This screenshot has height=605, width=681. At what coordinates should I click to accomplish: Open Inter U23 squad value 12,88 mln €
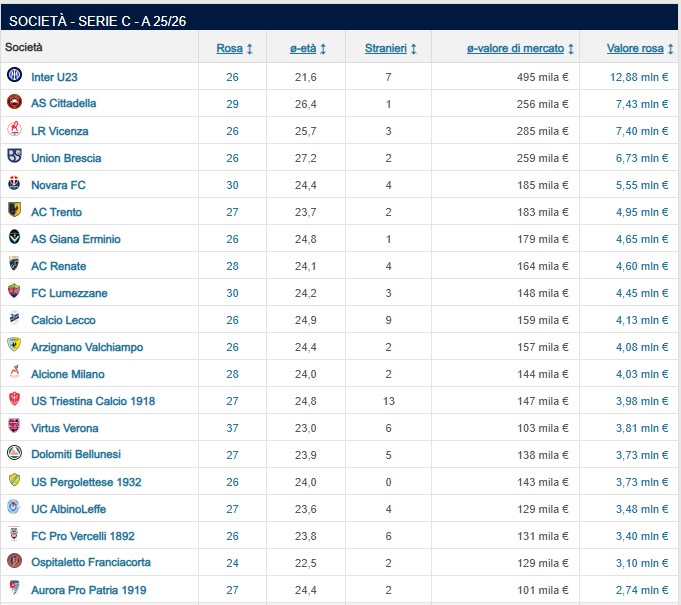pyautogui.click(x=639, y=77)
